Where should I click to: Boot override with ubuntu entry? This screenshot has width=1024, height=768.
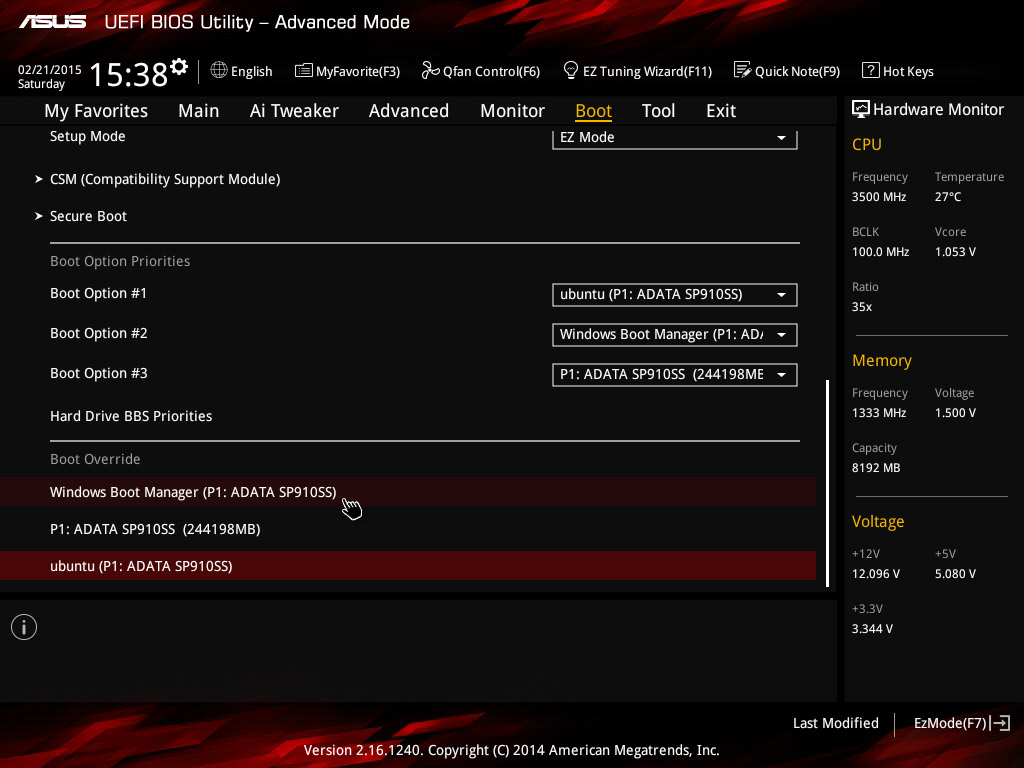coord(408,566)
